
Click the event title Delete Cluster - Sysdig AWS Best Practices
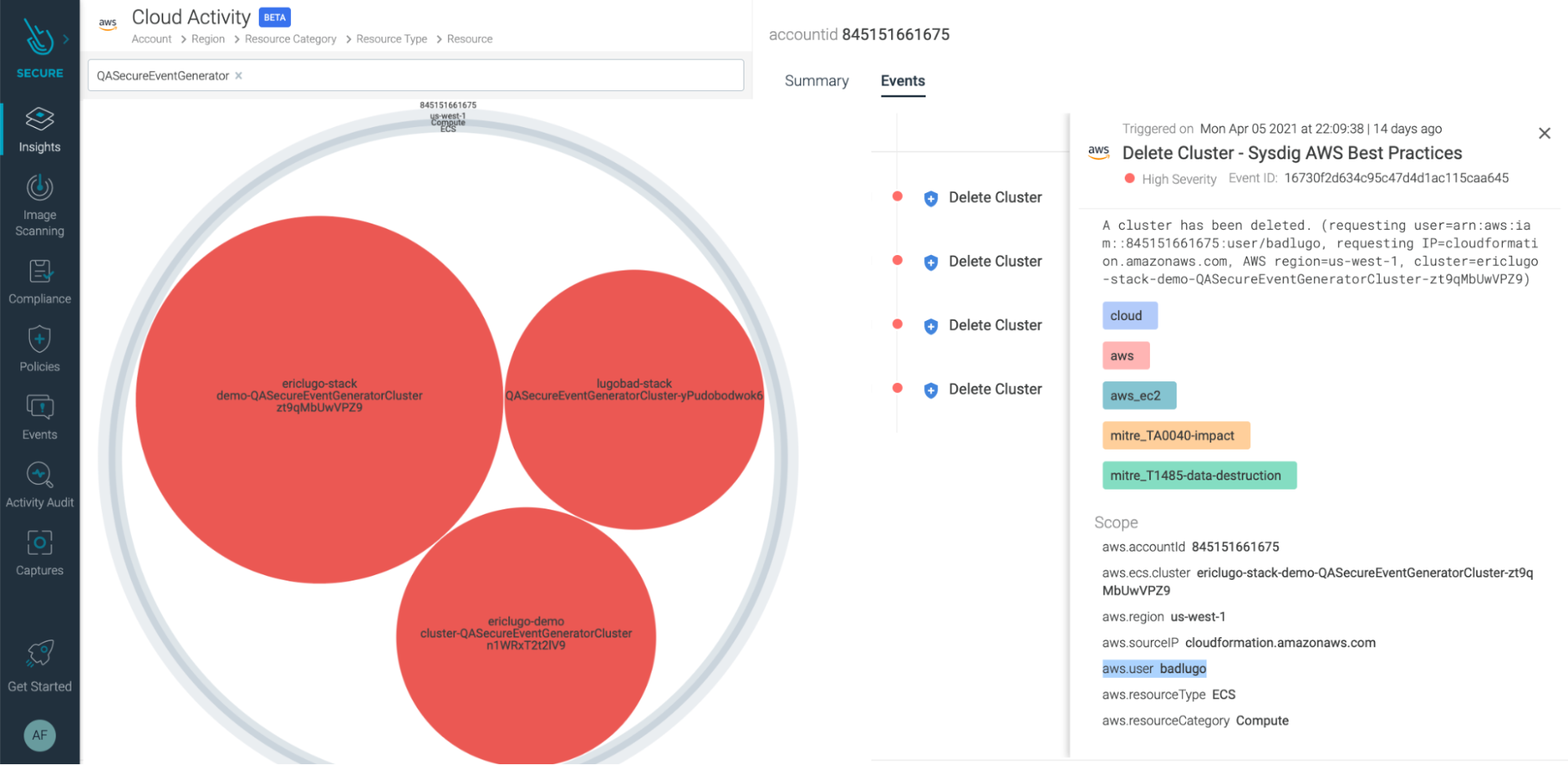[x=1292, y=153]
